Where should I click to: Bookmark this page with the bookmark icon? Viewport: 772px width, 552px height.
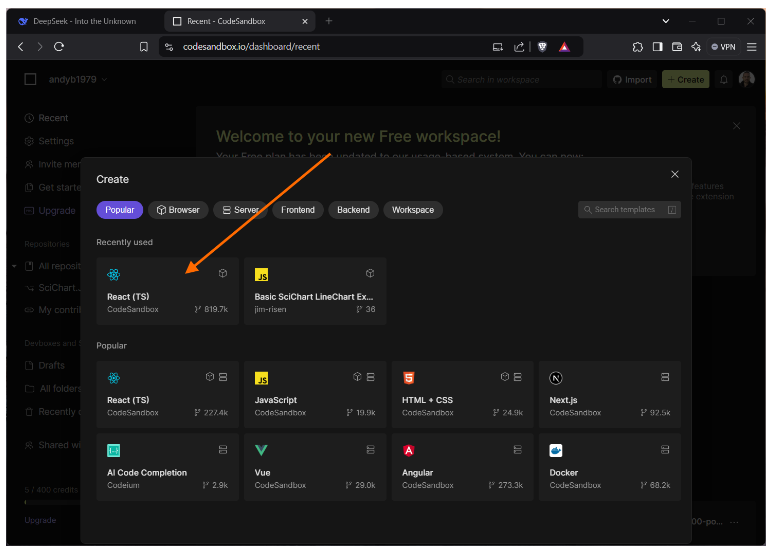[144, 47]
